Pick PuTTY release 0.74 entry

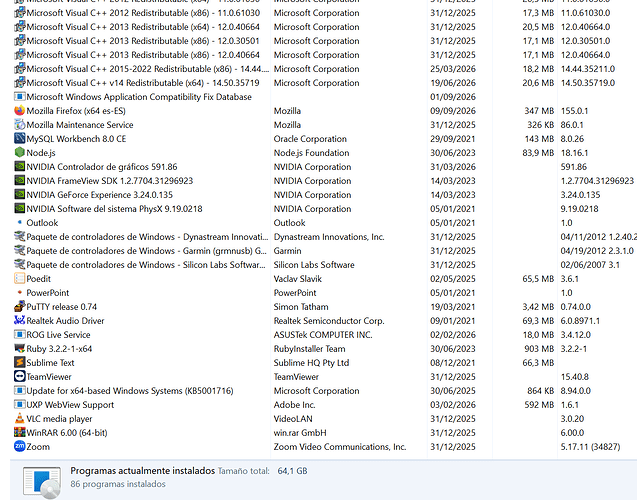[x=62, y=307]
